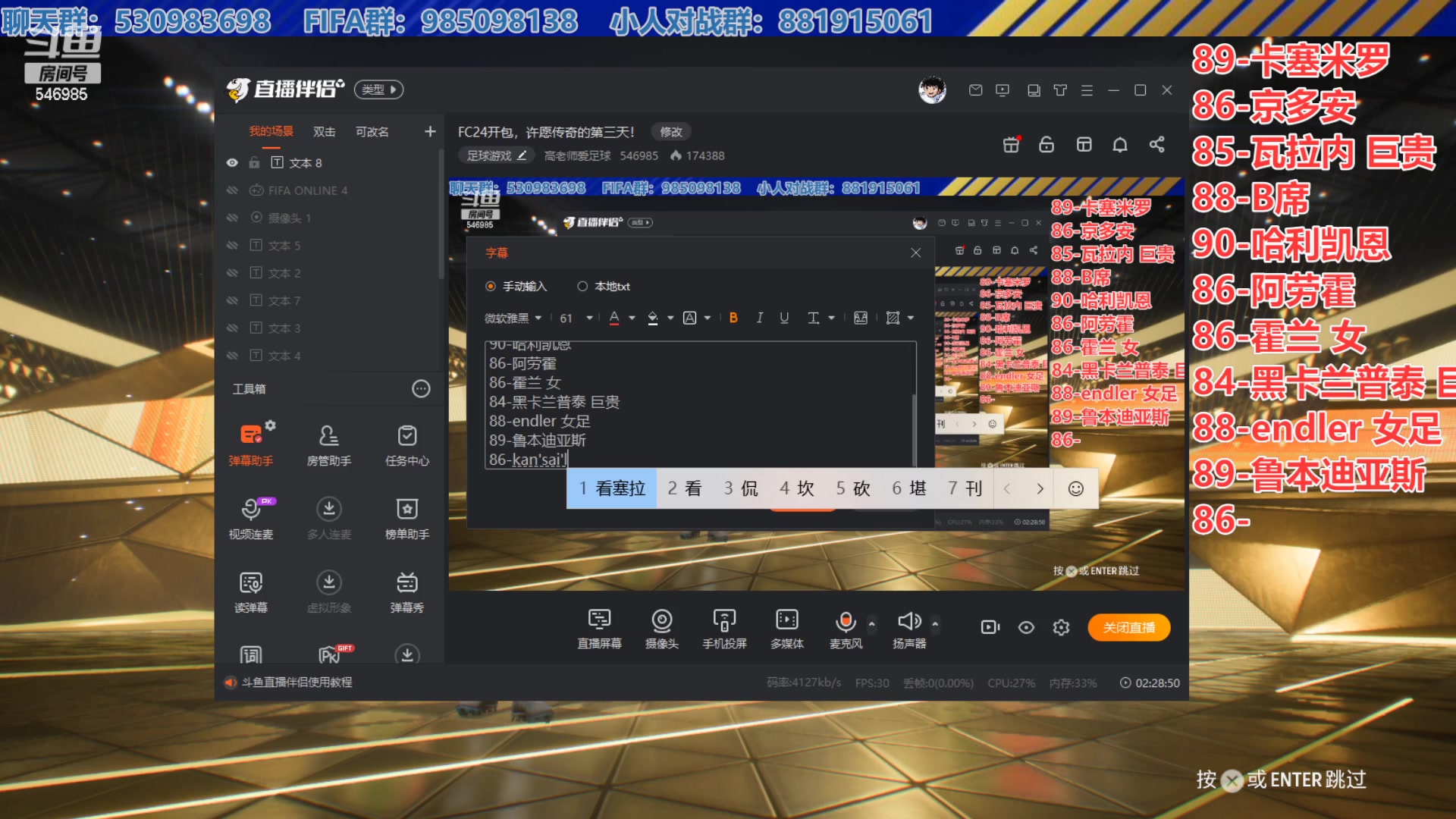Screen dimensions: 1456x819
Task: Toggle italic I in subtitle toolbar
Action: click(759, 318)
